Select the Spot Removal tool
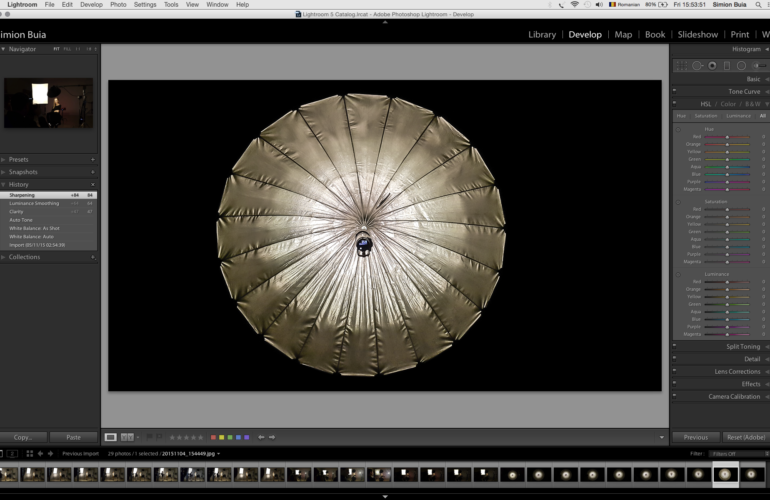 697,65
